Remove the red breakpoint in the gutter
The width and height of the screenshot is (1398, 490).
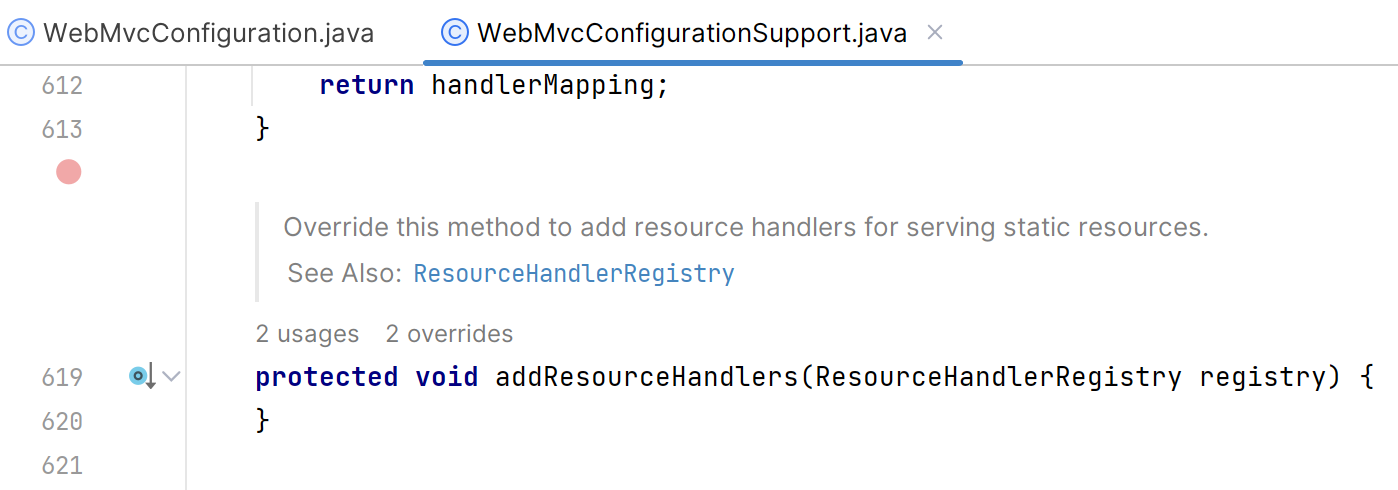coord(68,172)
